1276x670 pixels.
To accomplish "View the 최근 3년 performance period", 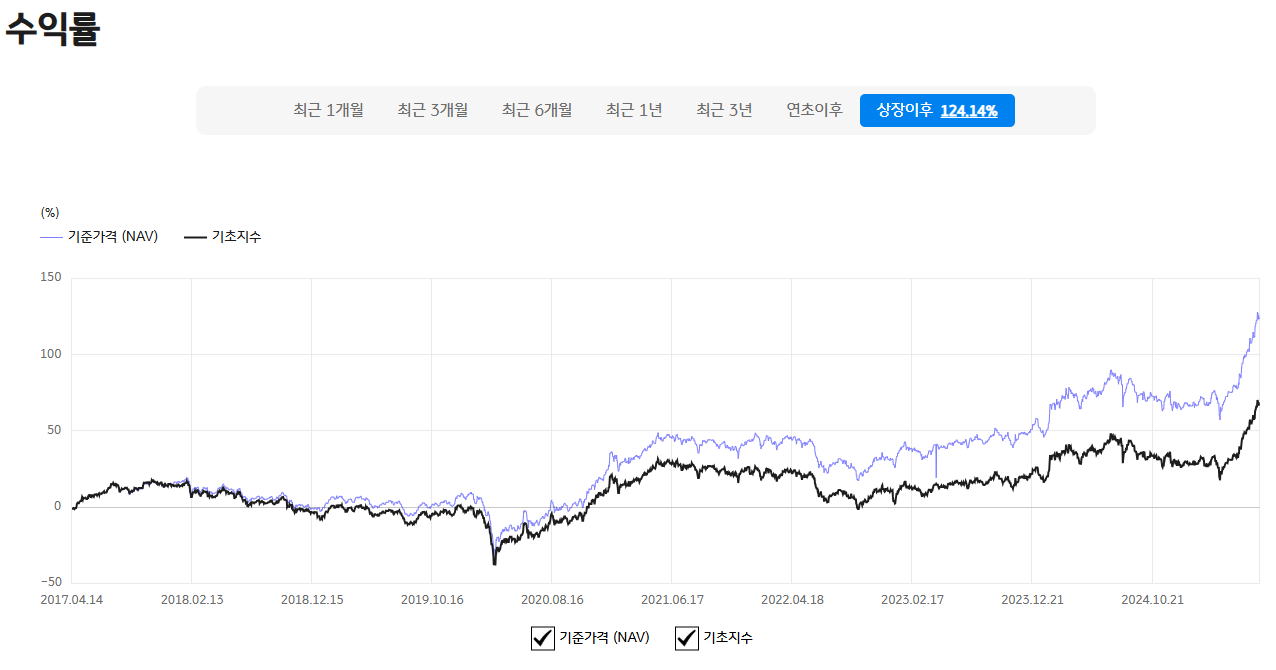I will [x=723, y=110].
